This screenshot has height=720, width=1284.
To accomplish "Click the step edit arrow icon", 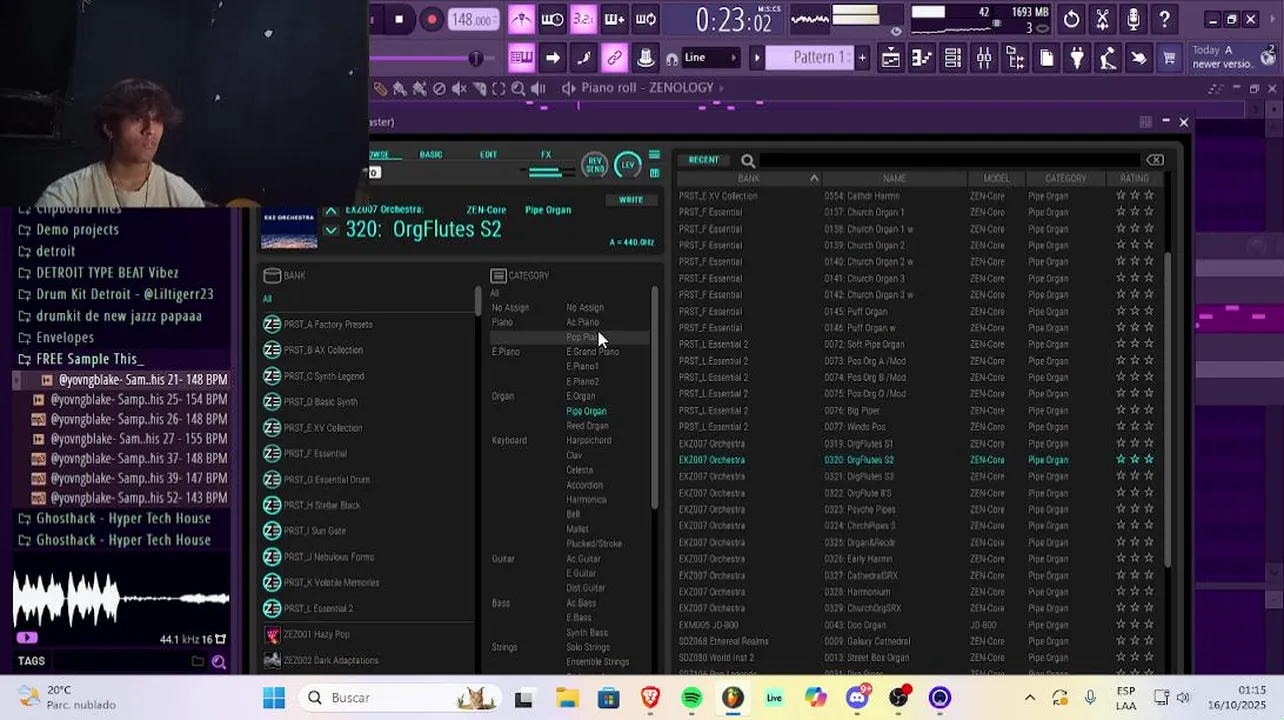I will tap(552, 58).
